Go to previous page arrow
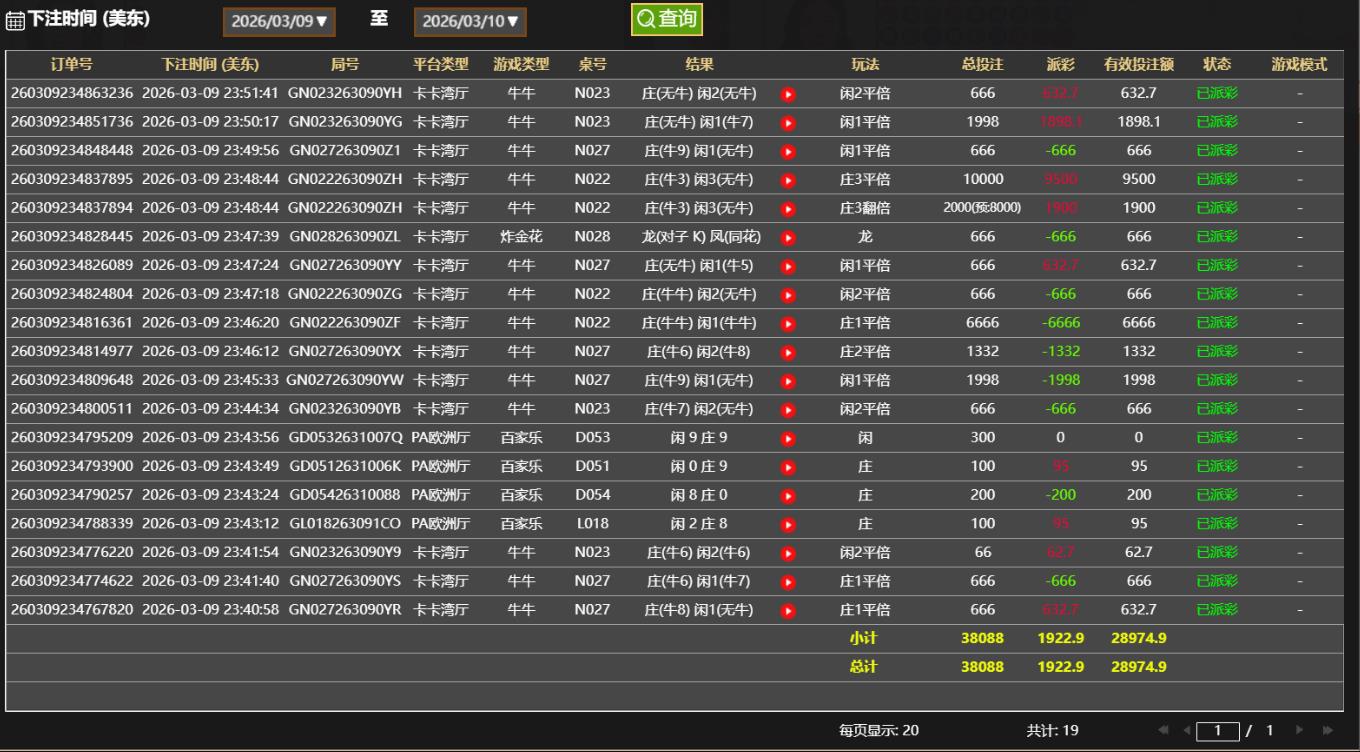The image size is (1360, 752). 1187,731
